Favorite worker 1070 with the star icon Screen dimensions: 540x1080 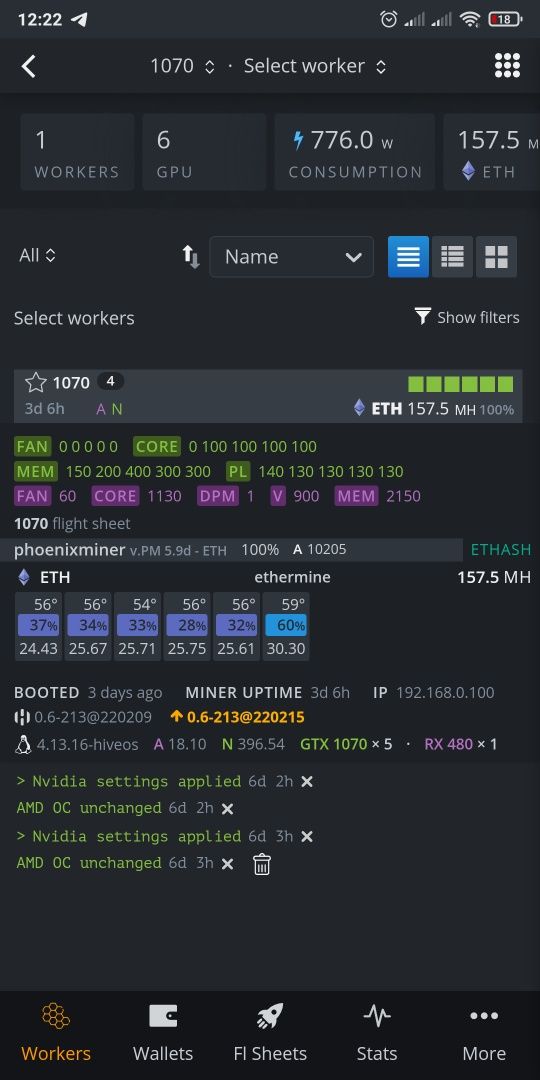click(36, 382)
